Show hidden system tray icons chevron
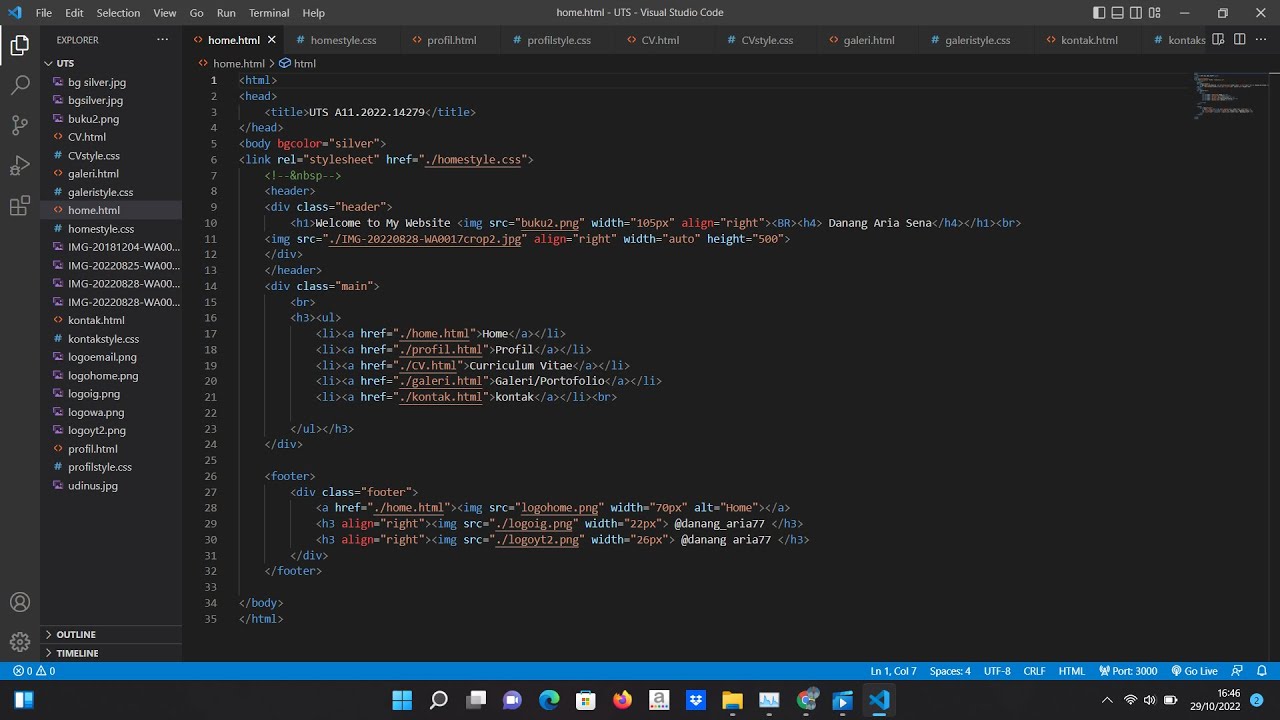Viewport: 1280px width, 720px height. point(1106,700)
